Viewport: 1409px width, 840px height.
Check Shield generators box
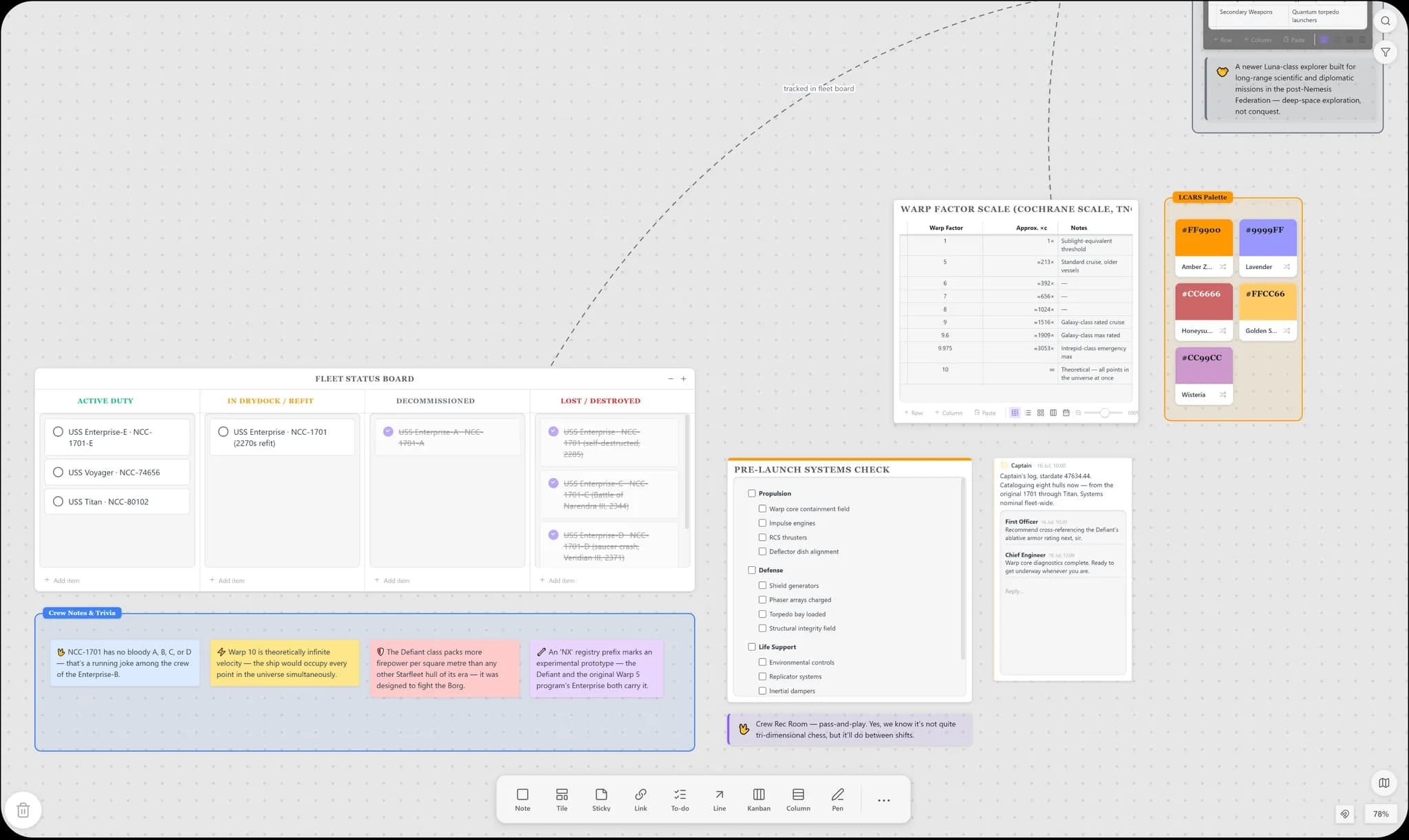(x=762, y=585)
